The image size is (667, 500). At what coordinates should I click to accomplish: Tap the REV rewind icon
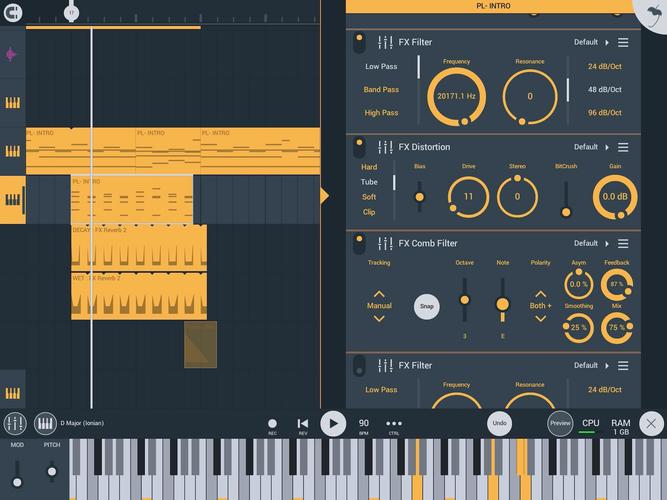[303, 424]
